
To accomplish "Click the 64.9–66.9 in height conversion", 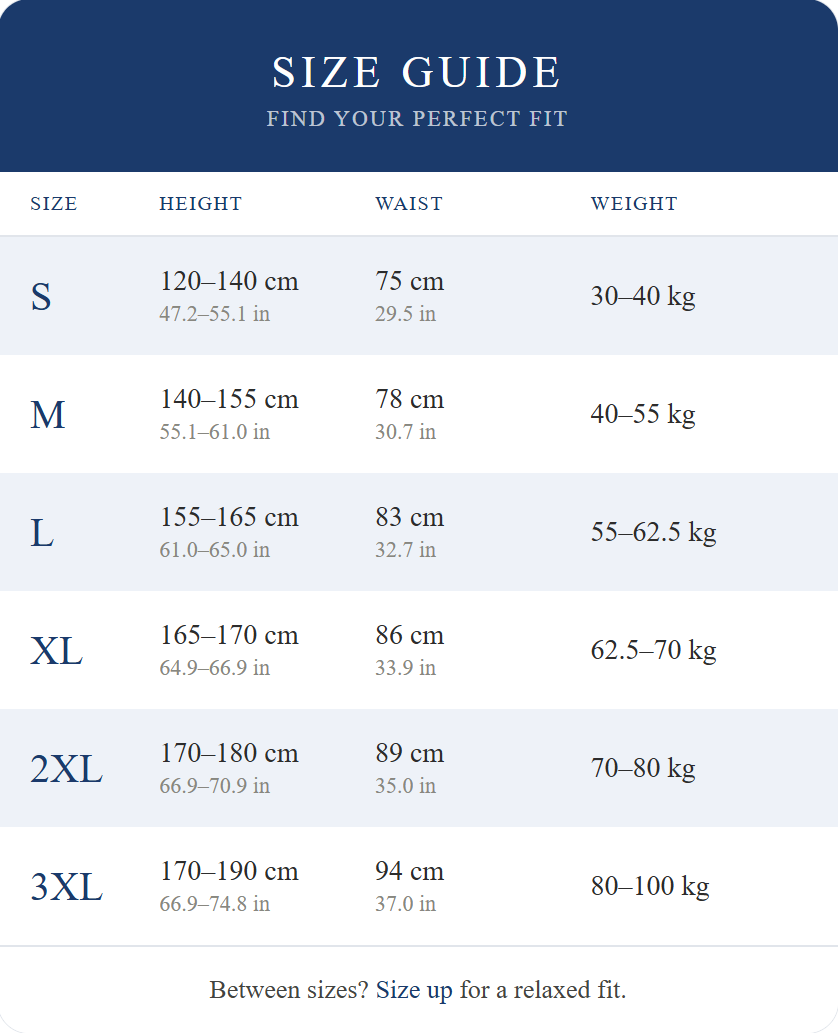I will [215, 668].
